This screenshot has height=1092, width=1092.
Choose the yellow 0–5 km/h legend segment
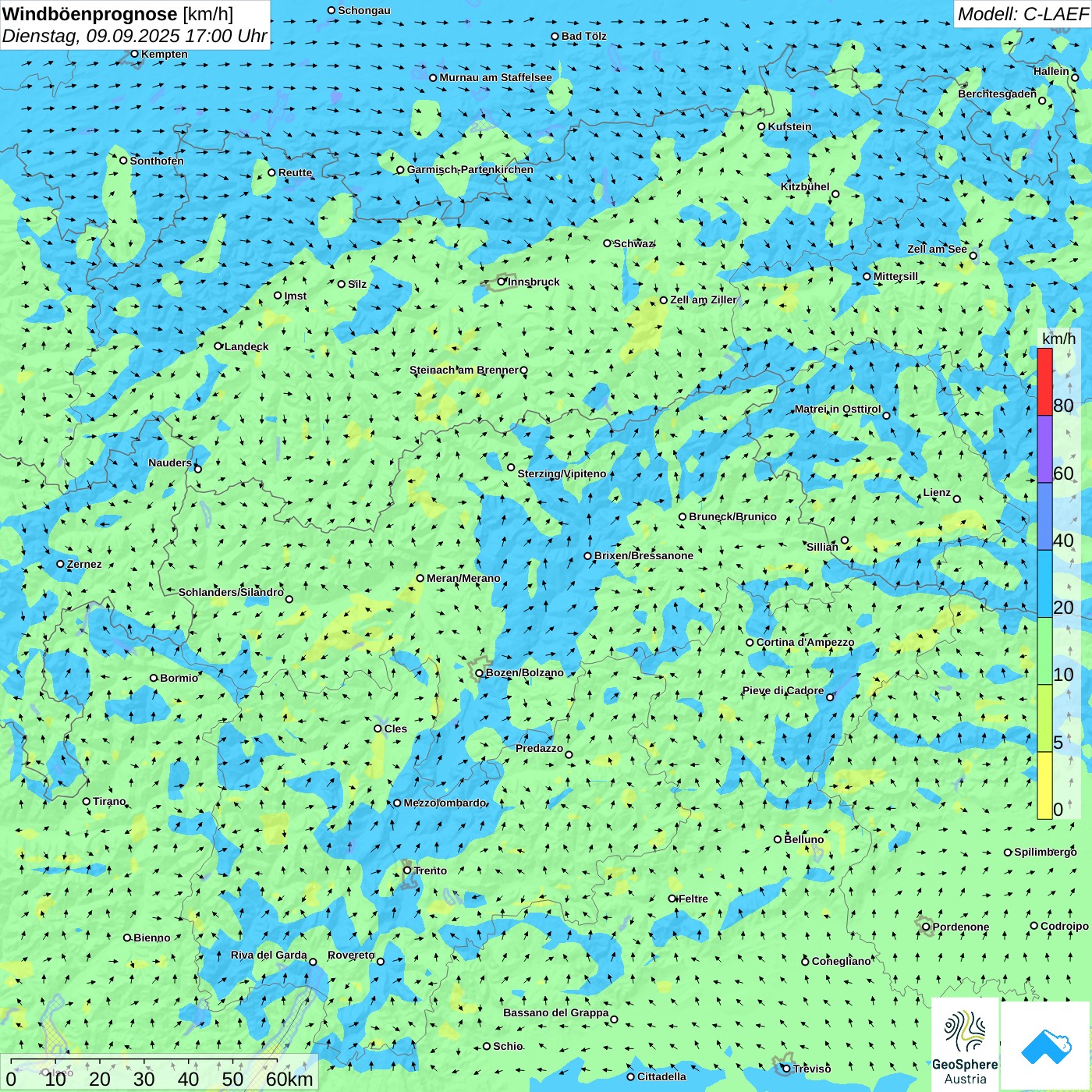click(x=1044, y=785)
